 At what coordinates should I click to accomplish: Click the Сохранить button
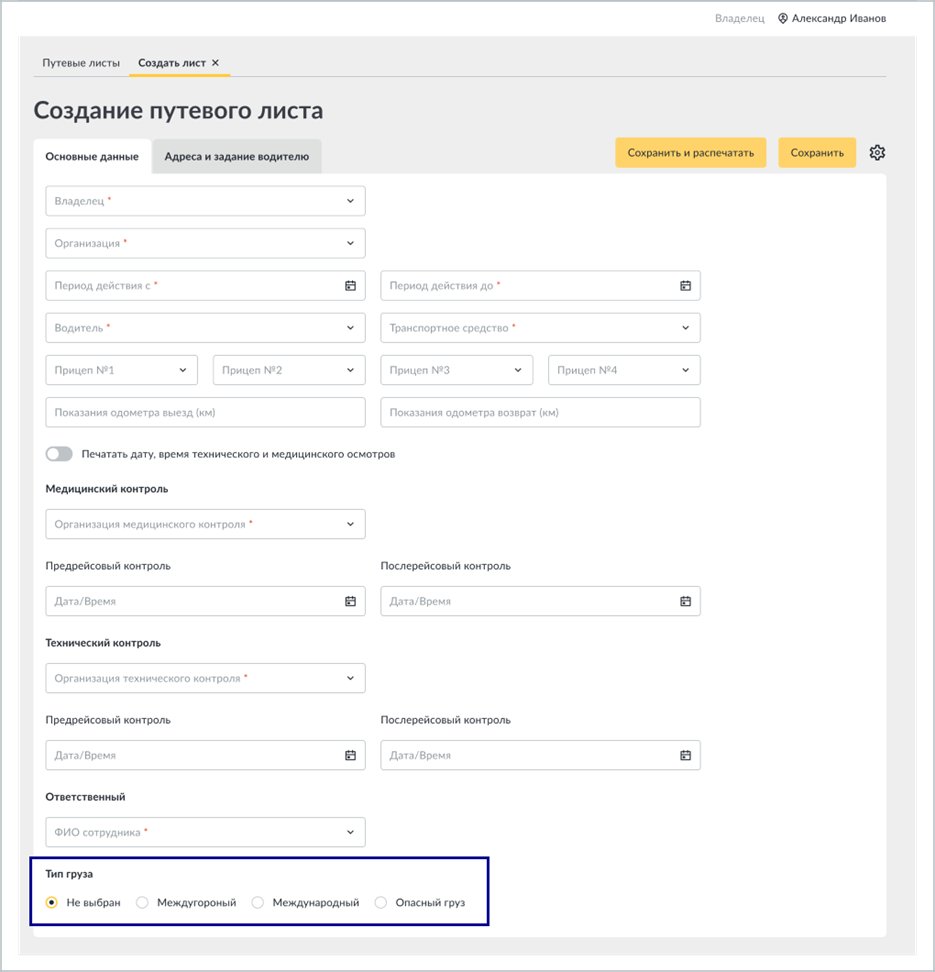(x=817, y=152)
